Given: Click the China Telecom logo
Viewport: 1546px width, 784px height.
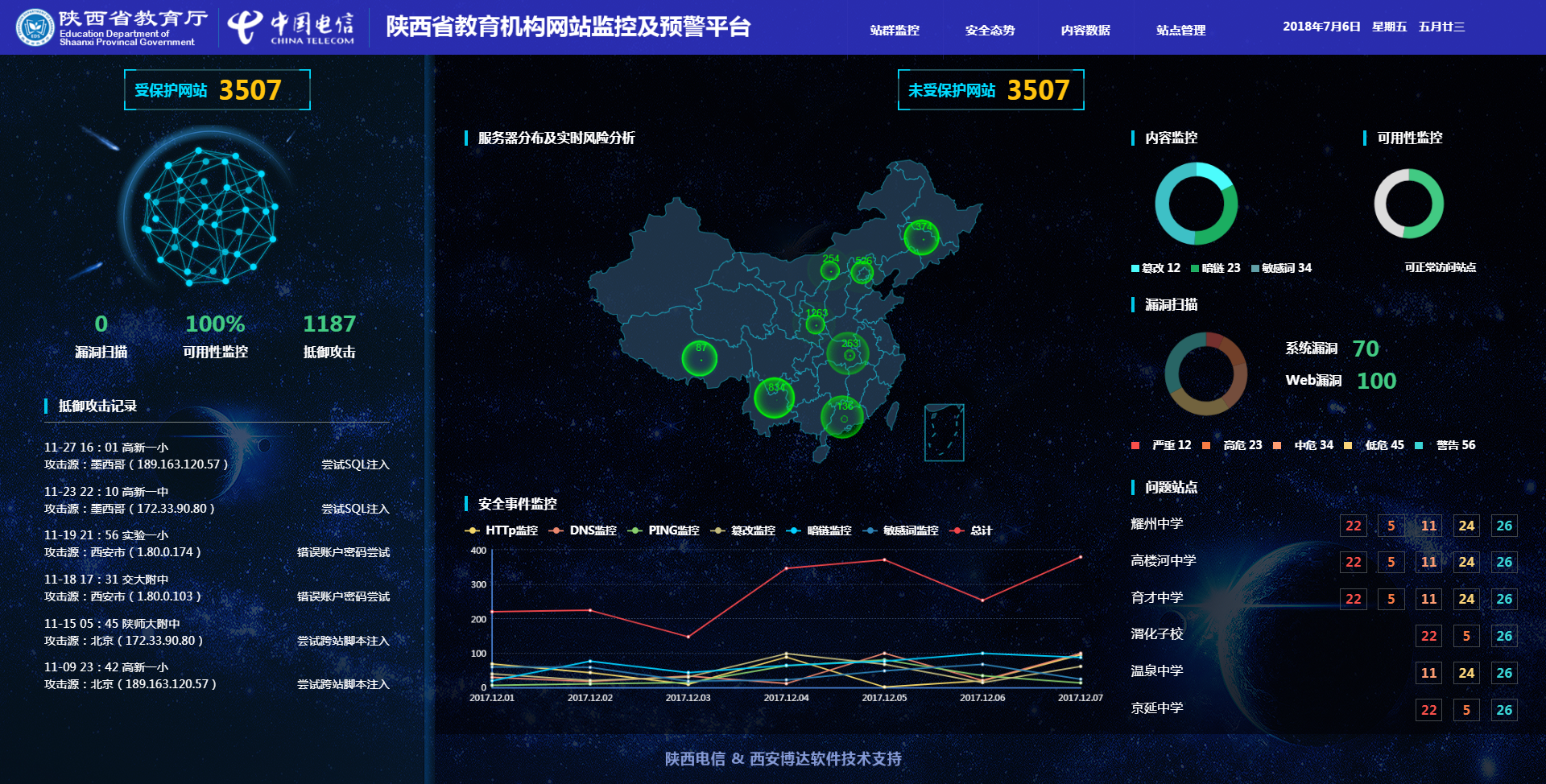Looking at the screenshot, I should click(291, 27).
